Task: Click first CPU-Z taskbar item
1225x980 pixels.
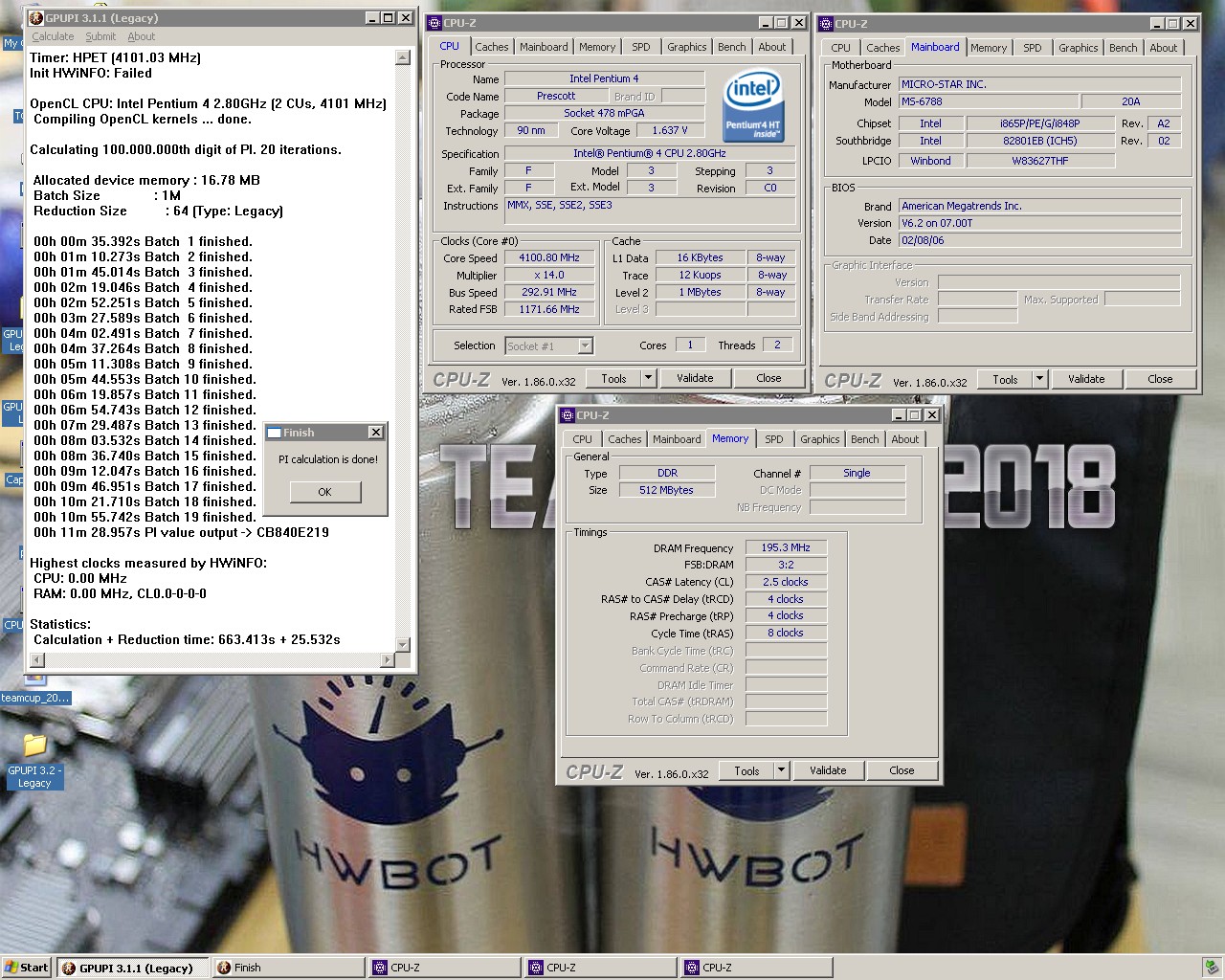Action: (445, 968)
